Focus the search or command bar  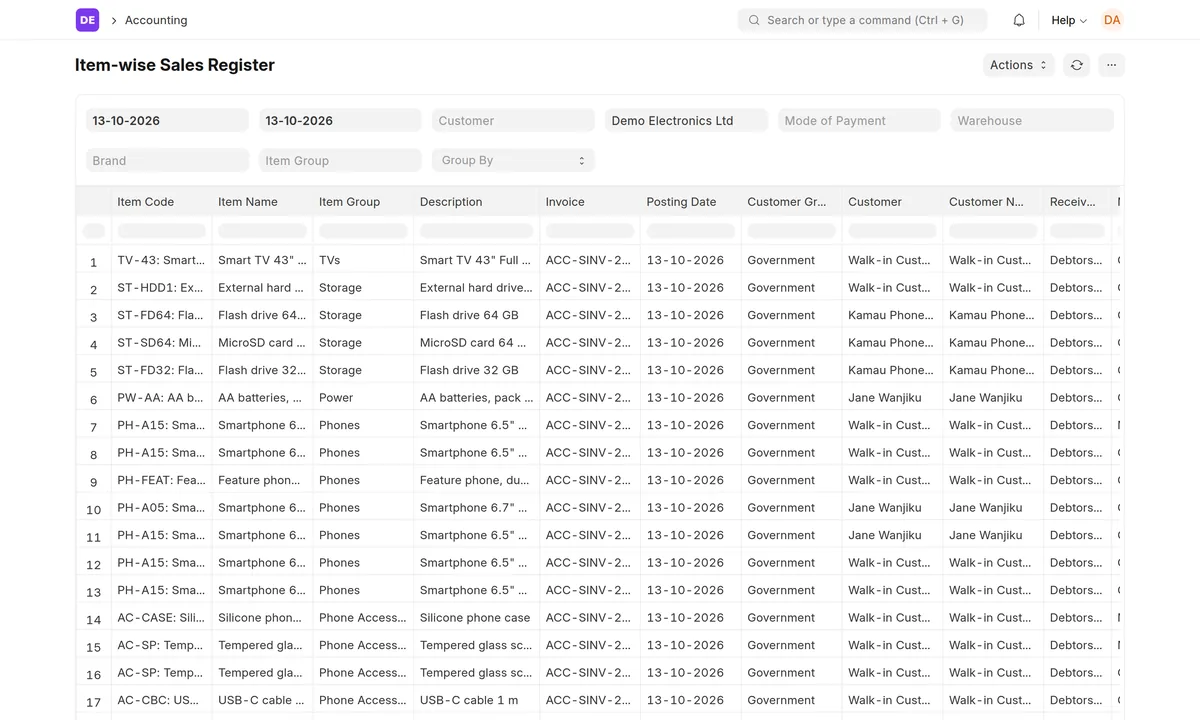[862, 20]
